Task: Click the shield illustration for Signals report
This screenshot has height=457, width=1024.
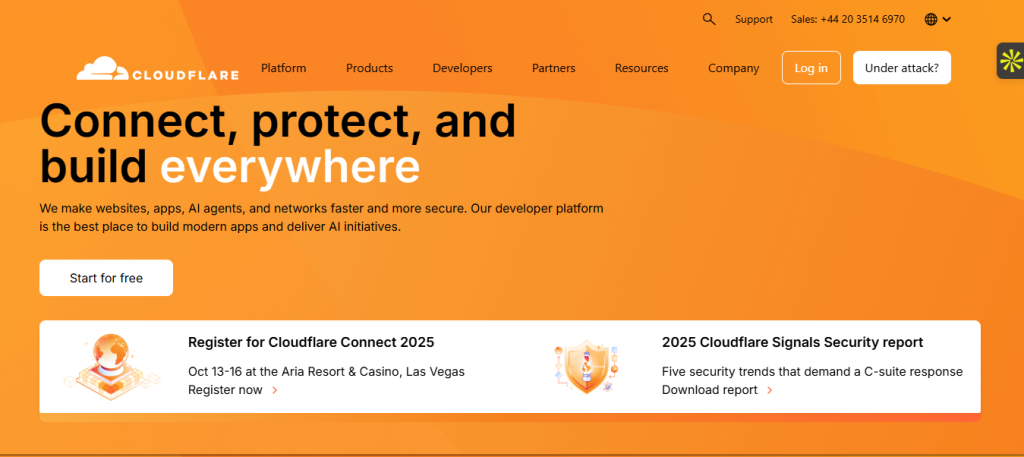Action: 586,366
